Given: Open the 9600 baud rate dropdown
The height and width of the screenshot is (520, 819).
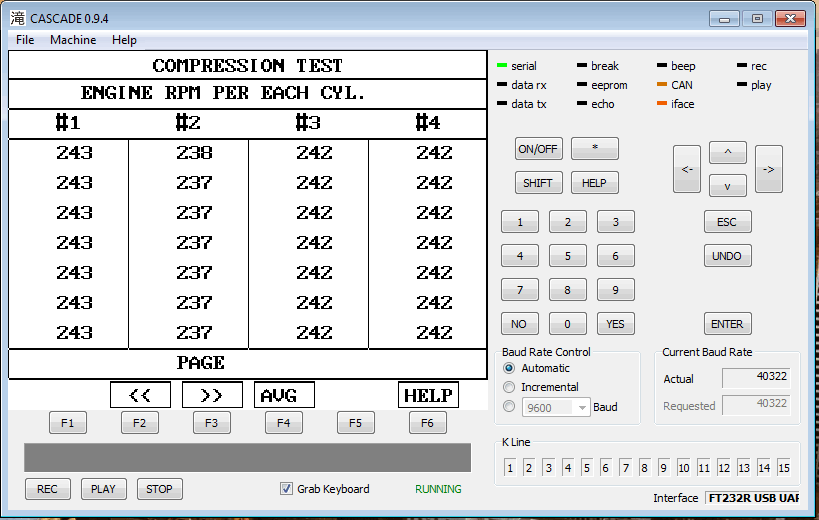Looking at the screenshot, I should pyautogui.click(x=580, y=408).
